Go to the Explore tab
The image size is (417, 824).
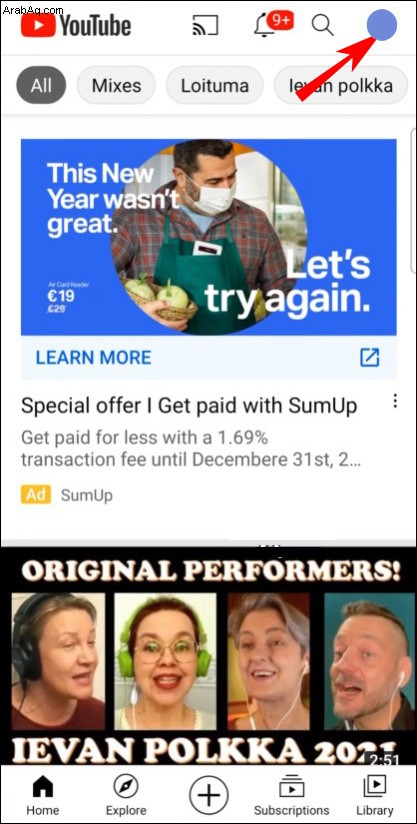(126, 795)
